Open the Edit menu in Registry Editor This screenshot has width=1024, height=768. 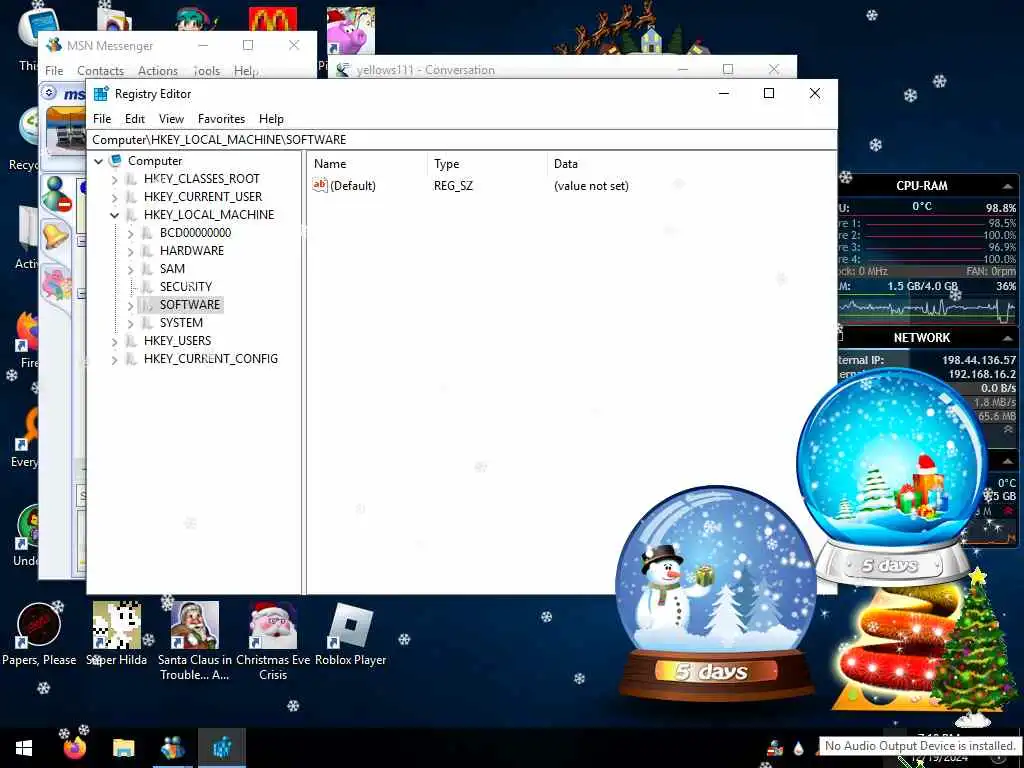point(135,119)
